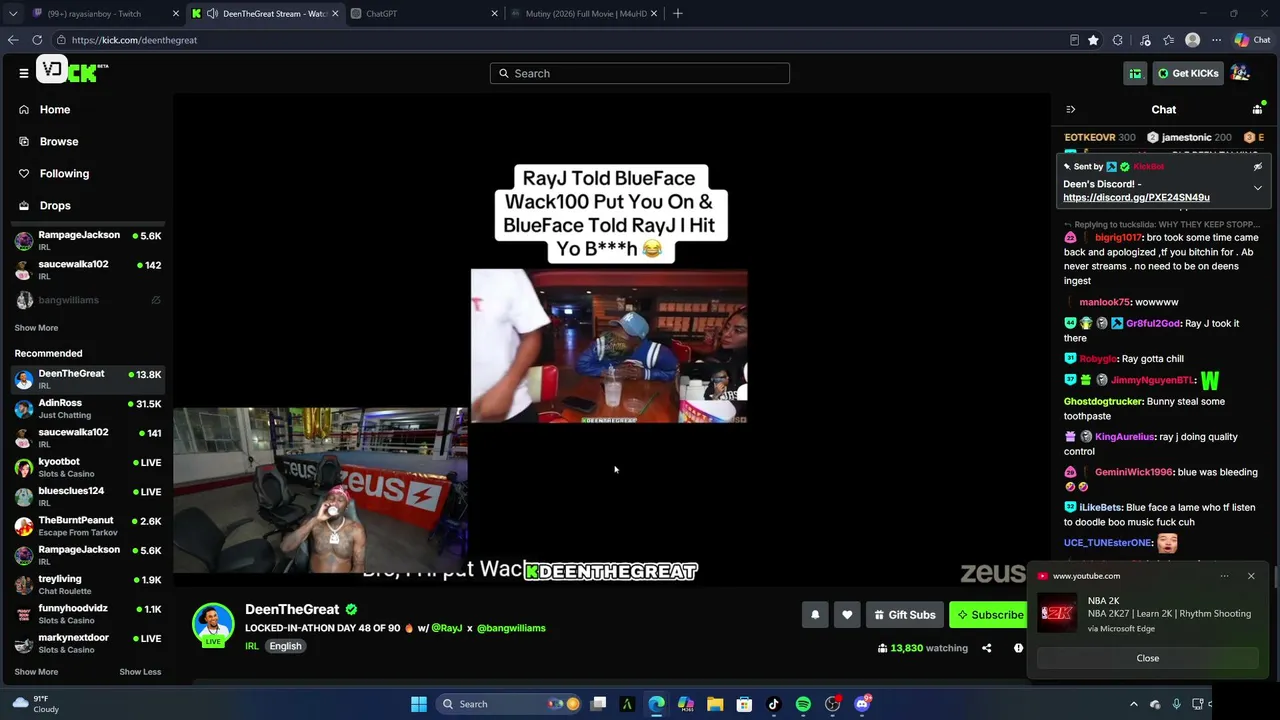Open Copilot Chat in Edge

(x=1252, y=40)
